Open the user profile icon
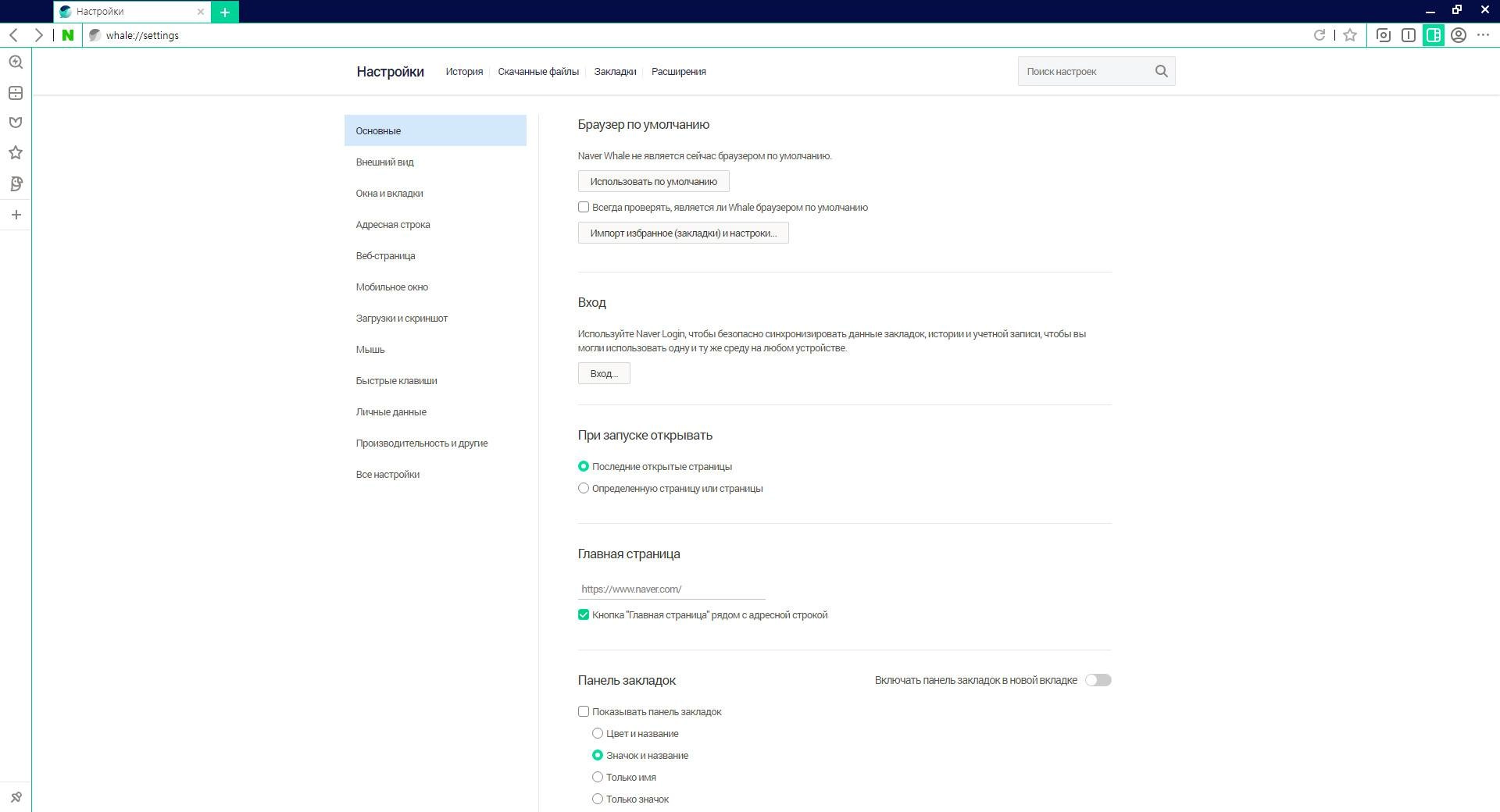 click(1459, 35)
